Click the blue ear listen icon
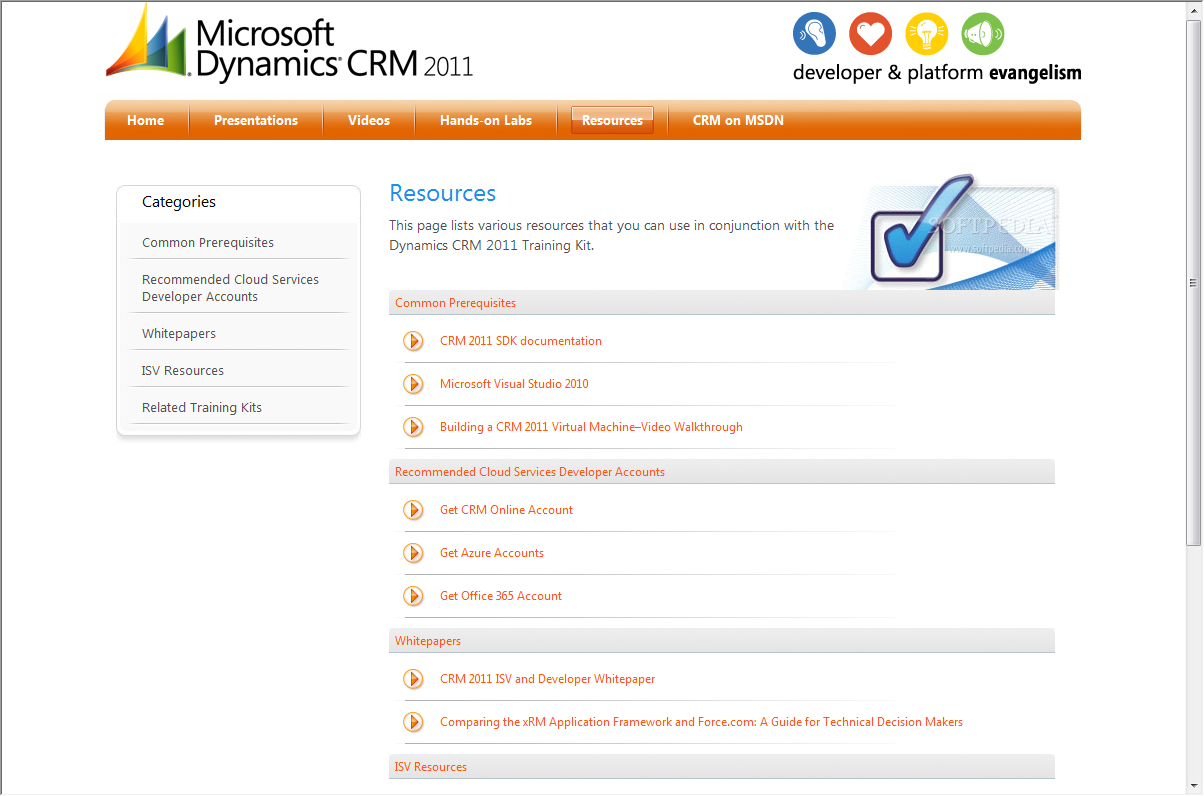This screenshot has height=796, width=1204. coord(814,34)
